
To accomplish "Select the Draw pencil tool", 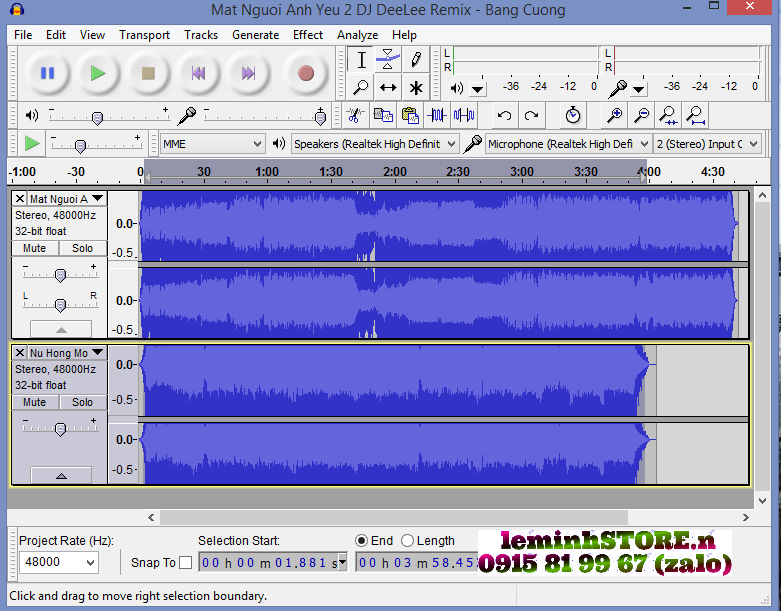I will tap(415, 60).
